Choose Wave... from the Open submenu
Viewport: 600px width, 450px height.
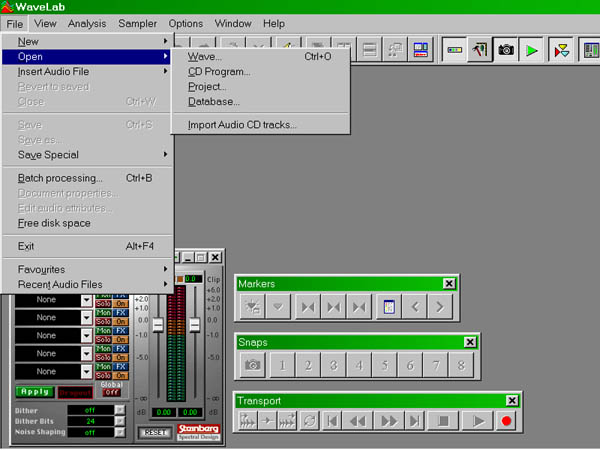click(x=260, y=57)
